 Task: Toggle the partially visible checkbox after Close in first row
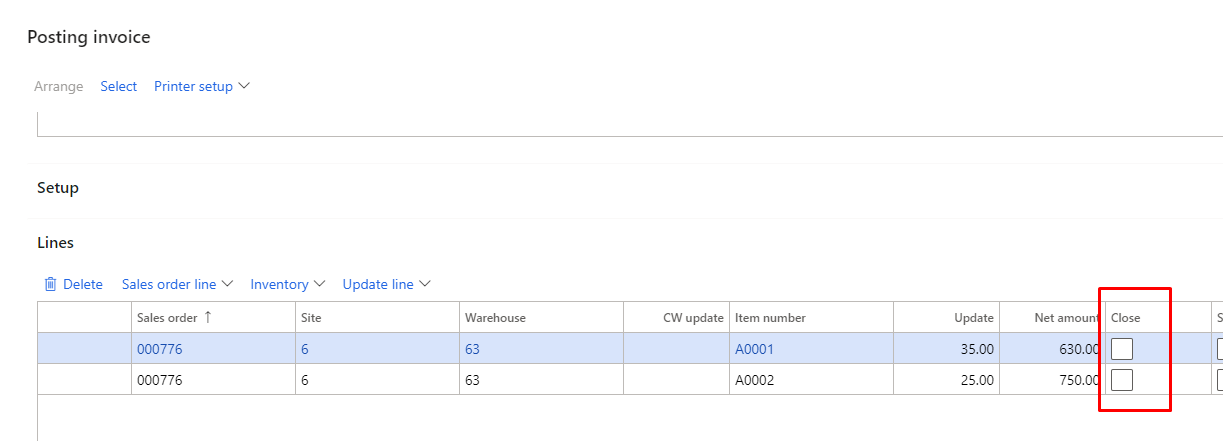click(1220, 349)
